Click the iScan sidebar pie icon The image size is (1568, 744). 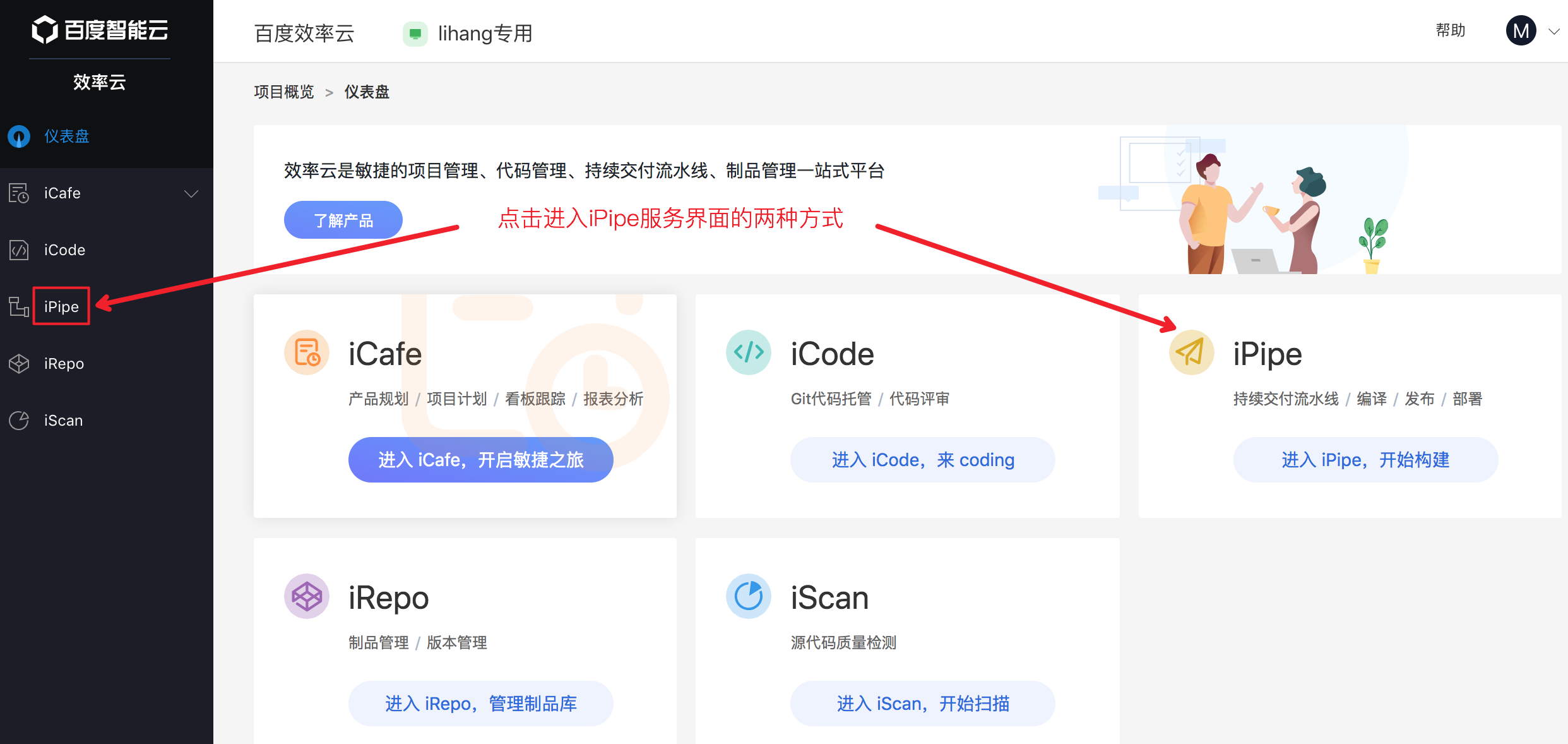point(19,421)
